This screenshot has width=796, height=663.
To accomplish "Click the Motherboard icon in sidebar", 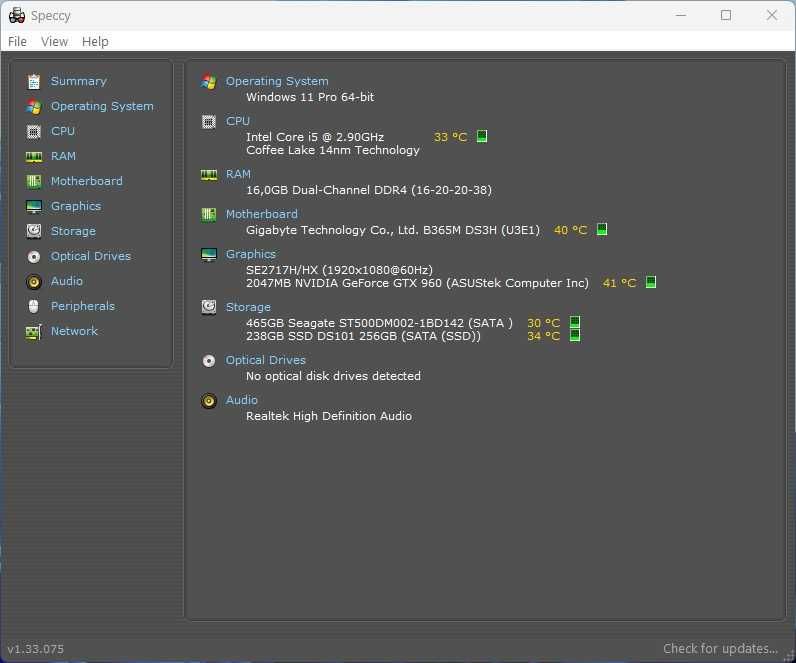I will (34, 181).
